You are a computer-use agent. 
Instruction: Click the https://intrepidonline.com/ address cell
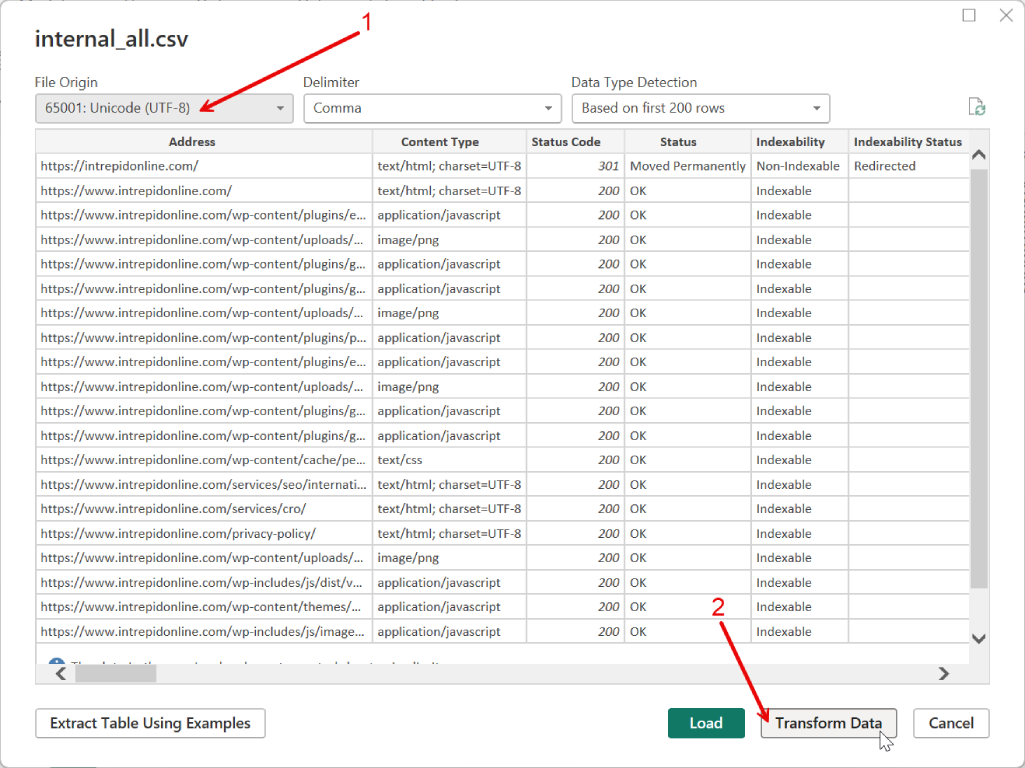[x=204, y=166]
